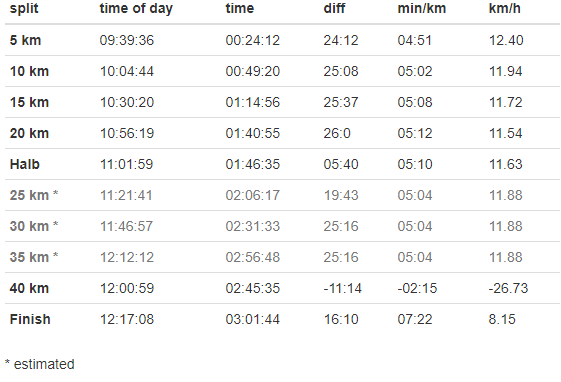Click the 'time of day' column header
Image resolution: width=561 pixels, height=382 pixels.
click(x=136, y=8)
